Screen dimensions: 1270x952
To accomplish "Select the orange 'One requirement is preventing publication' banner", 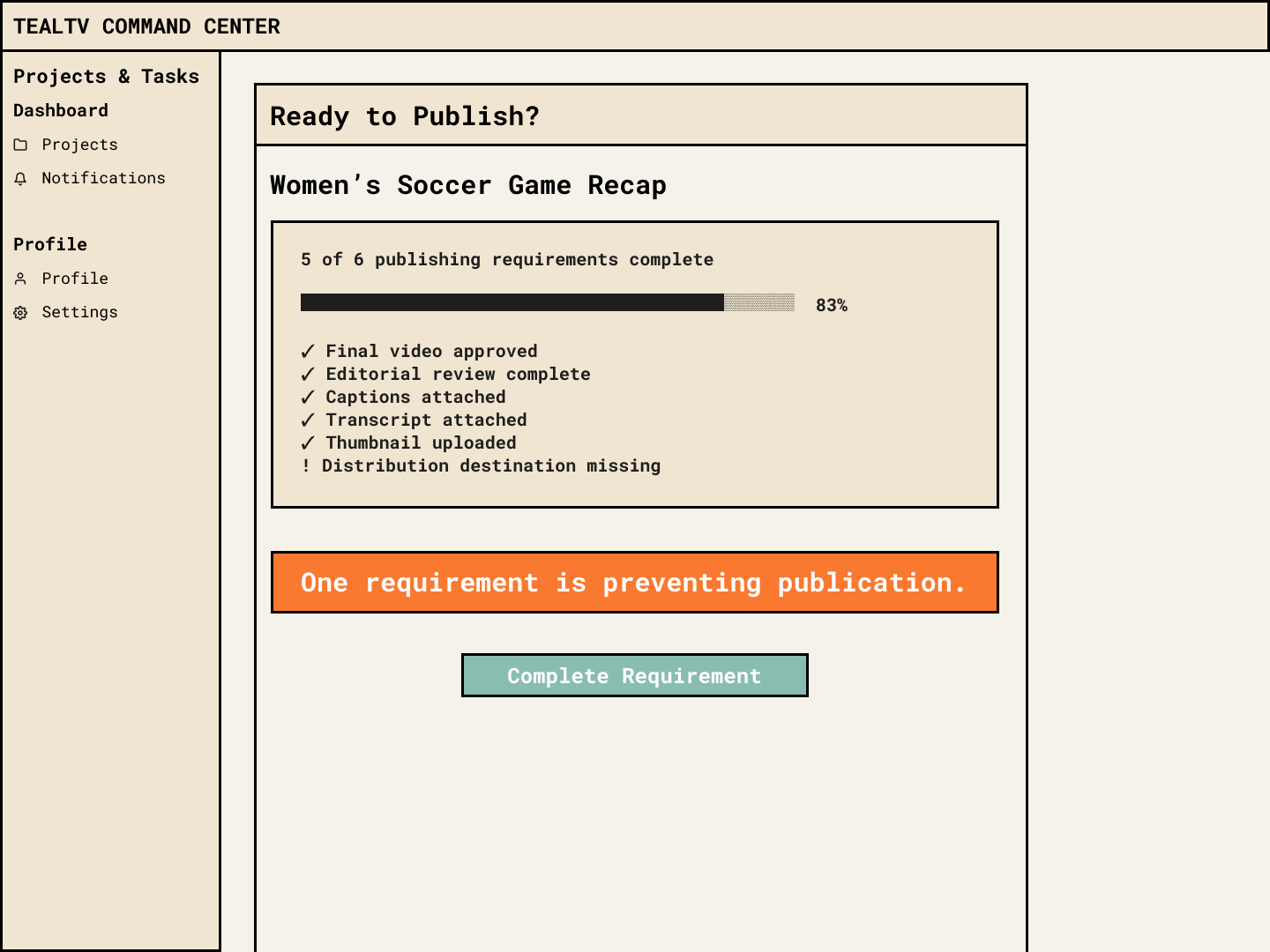I will coord(634,582).
